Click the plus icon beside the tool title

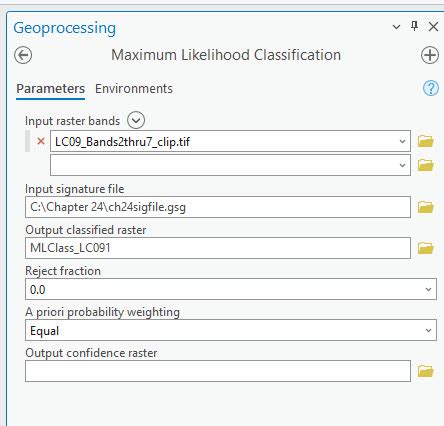click(x=430, y=55)
